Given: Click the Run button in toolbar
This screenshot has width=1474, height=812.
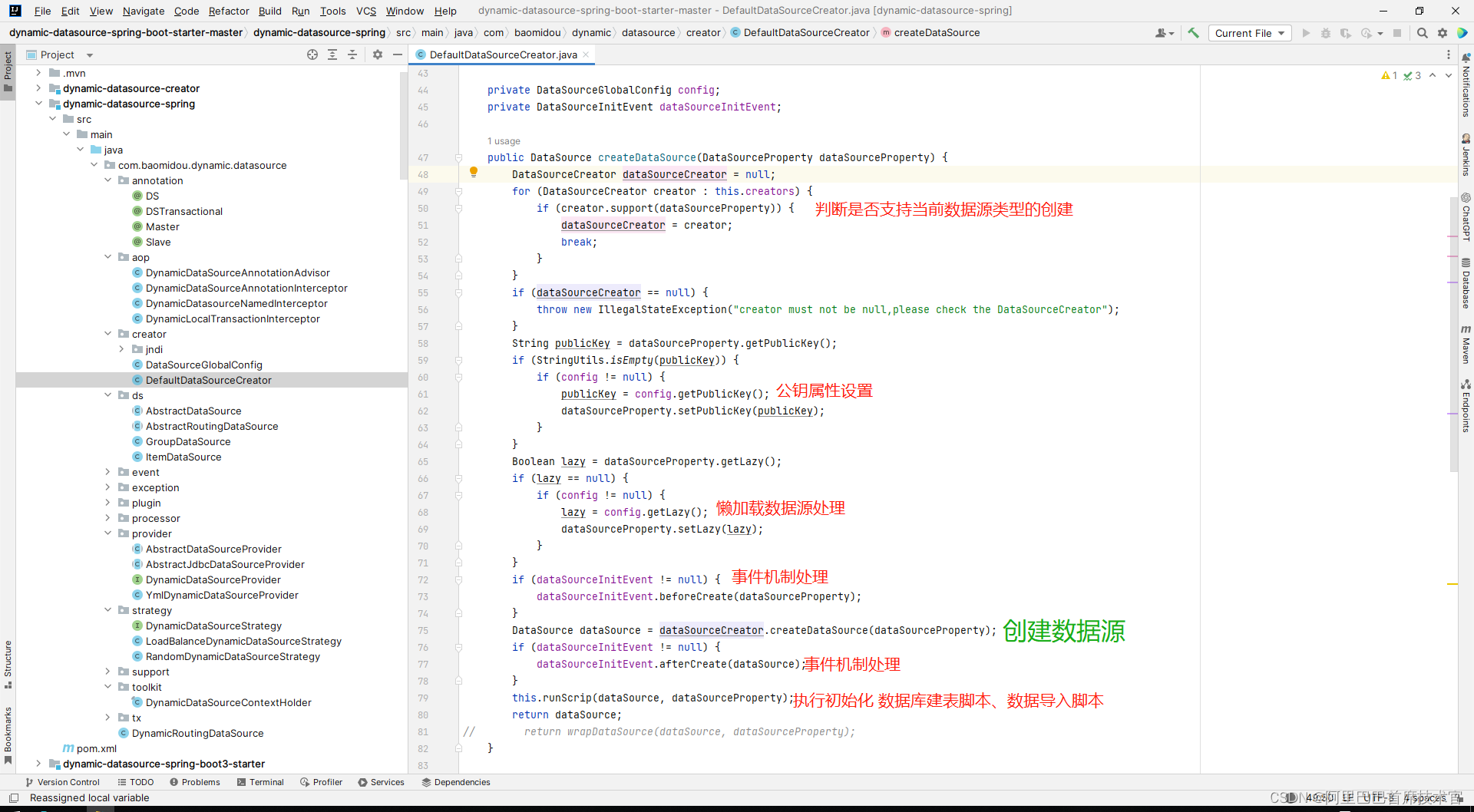Looking at the screenshot, I should (x=1306, y=33).
